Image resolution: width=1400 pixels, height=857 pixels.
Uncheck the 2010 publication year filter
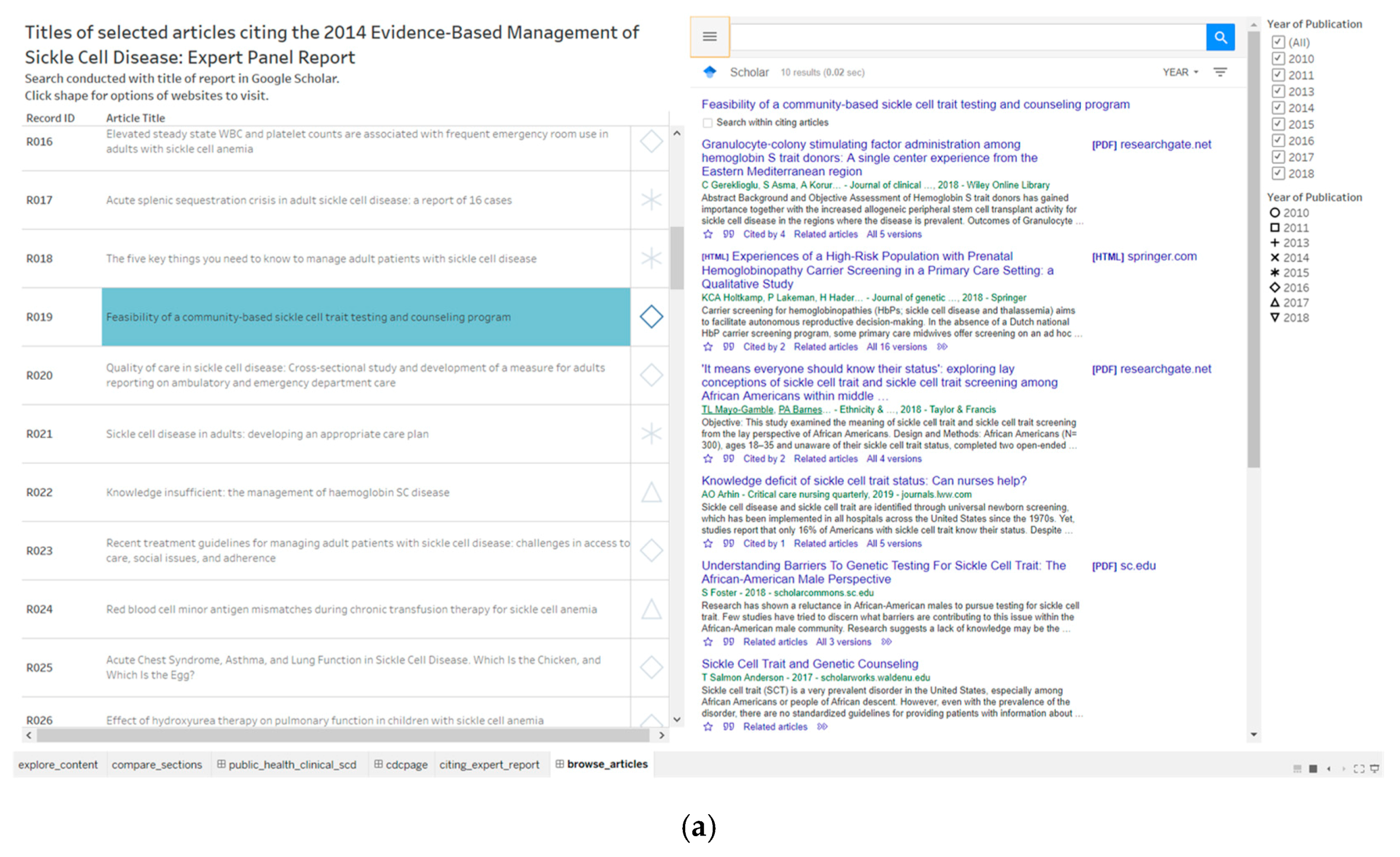[1278, 59]
